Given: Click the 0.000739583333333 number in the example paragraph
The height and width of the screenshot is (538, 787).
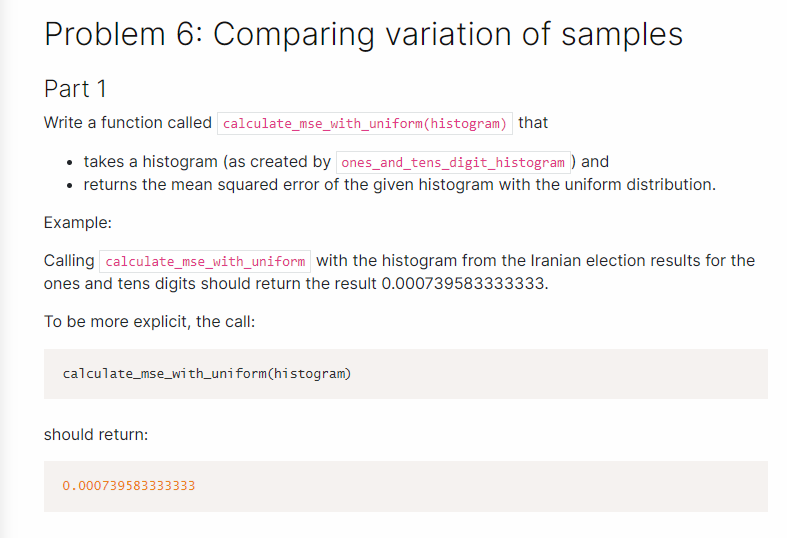Looking at the screenshot, I should pyautogui.click(x=465, y=283).
